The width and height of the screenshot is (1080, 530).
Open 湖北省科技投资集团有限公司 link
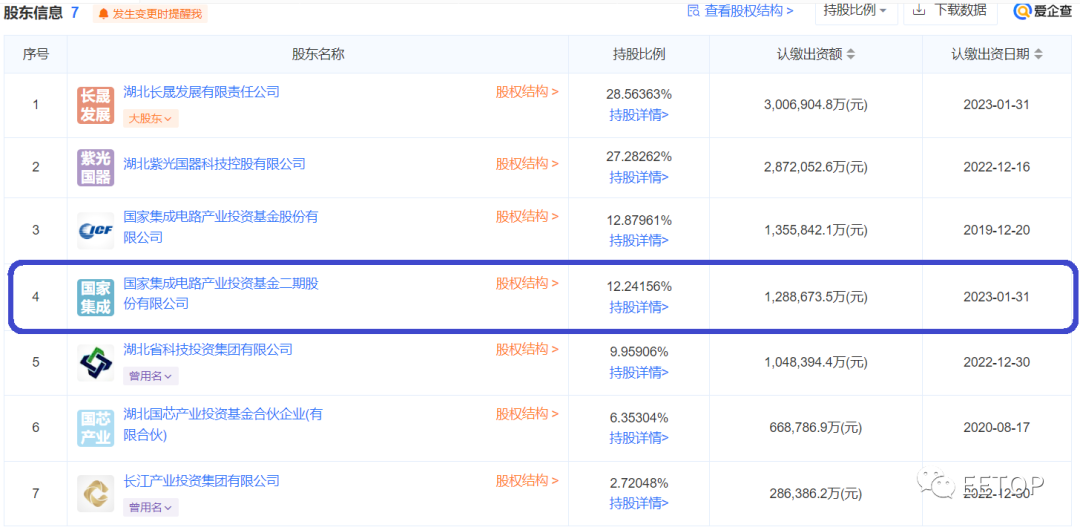[208, 349]
